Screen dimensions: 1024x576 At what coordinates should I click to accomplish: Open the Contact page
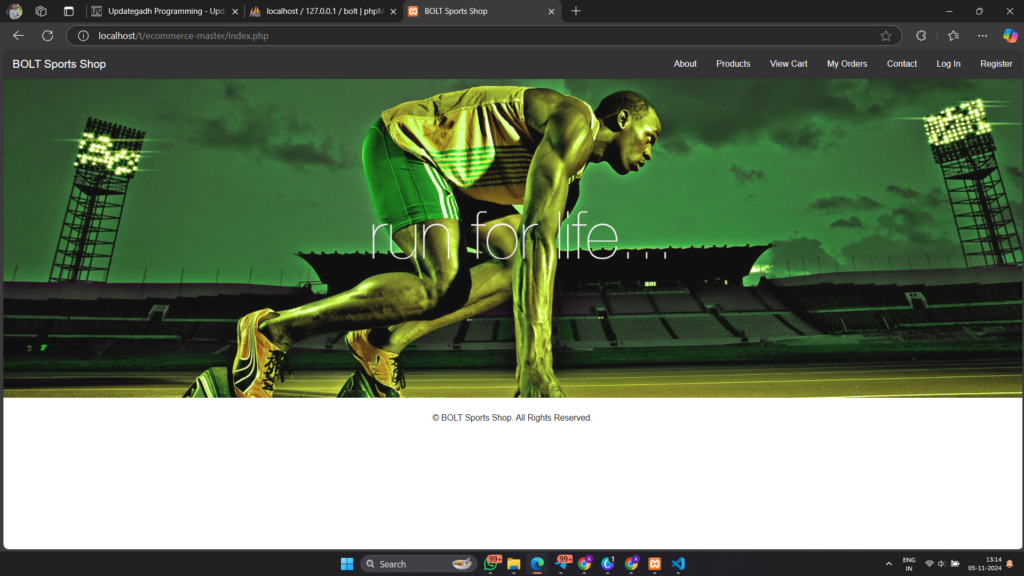901,64
